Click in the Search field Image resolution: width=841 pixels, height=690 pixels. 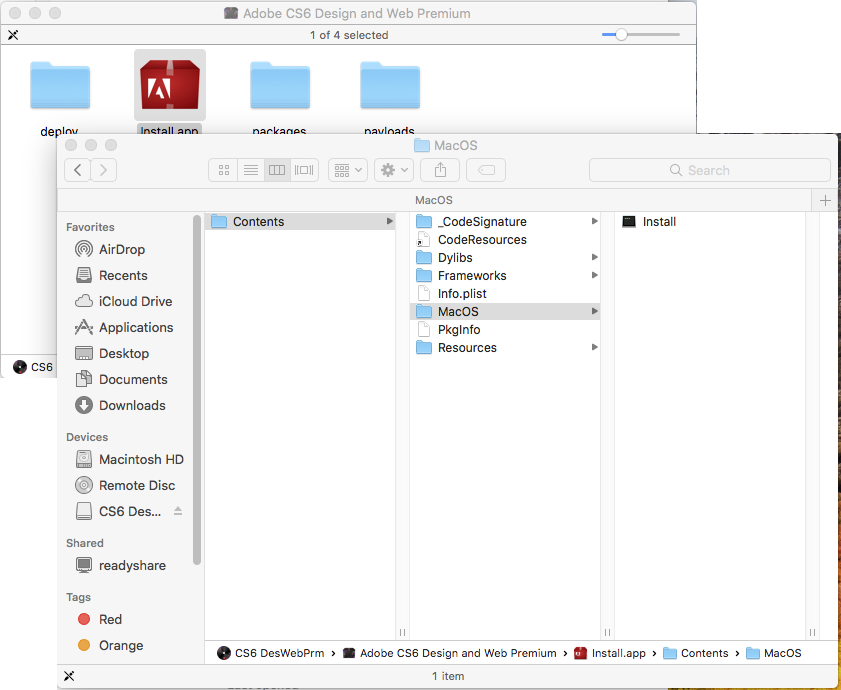(710, 170)
